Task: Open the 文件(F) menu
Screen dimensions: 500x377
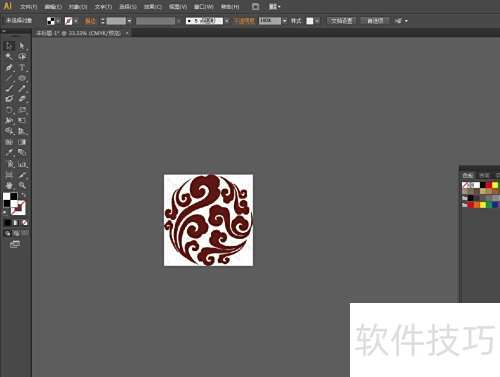Action: (x=28, y=7)
